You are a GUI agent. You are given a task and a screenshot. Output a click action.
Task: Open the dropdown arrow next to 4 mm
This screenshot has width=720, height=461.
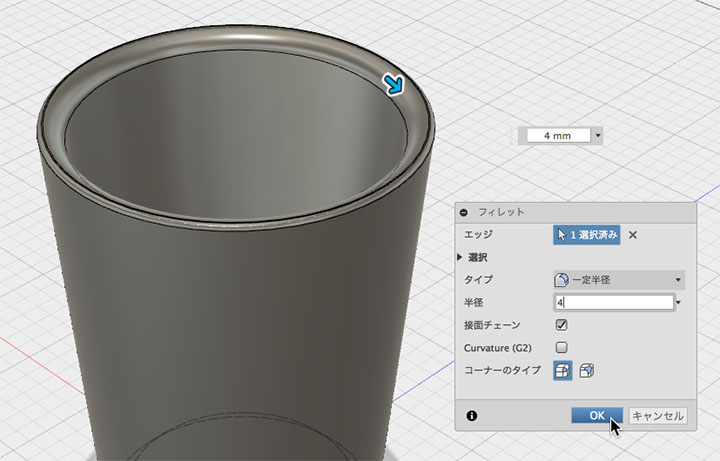point(598,136)
